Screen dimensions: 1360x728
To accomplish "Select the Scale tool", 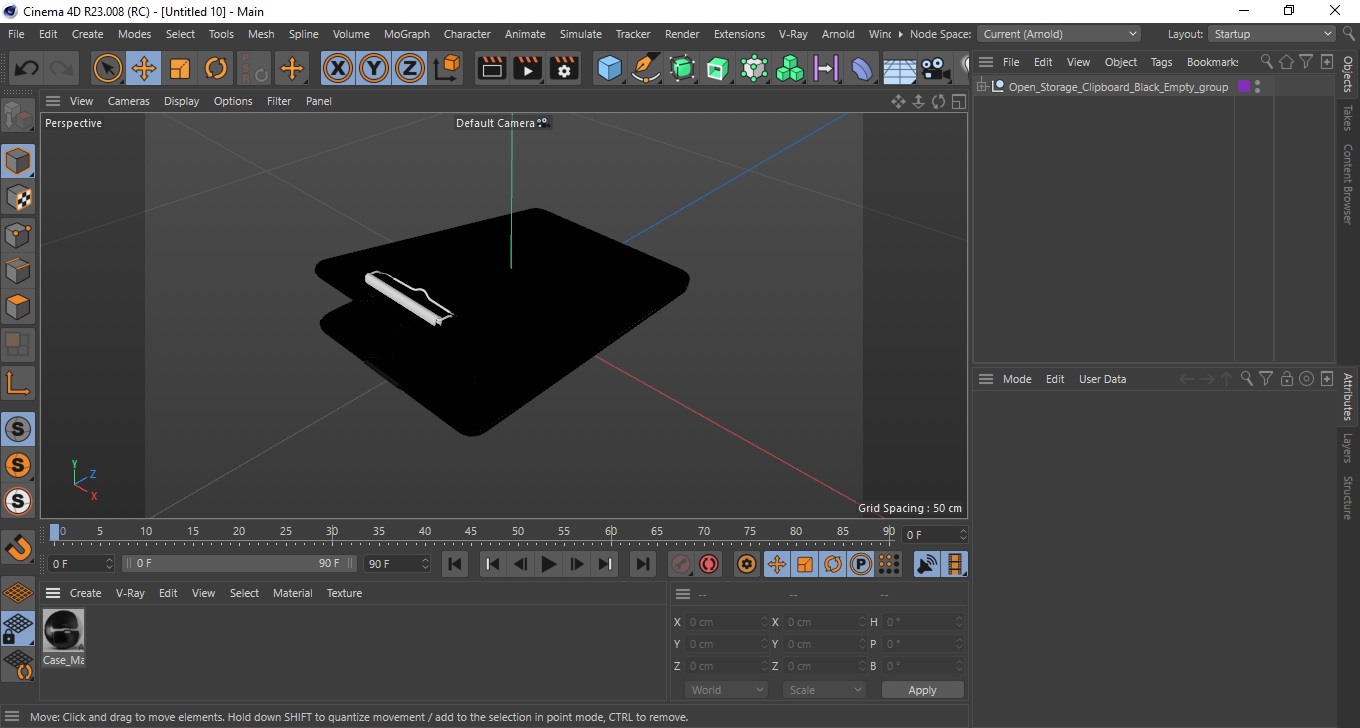I will (x=180, y=69).
